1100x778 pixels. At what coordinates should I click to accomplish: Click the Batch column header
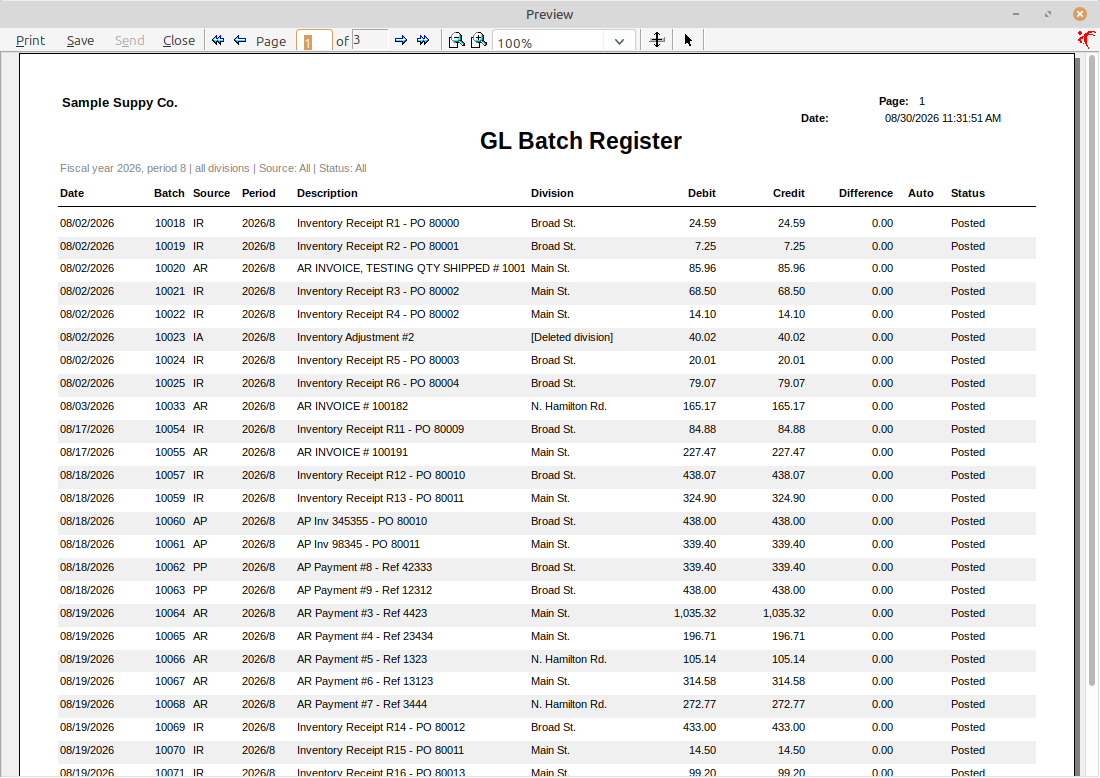pos(169,193)
